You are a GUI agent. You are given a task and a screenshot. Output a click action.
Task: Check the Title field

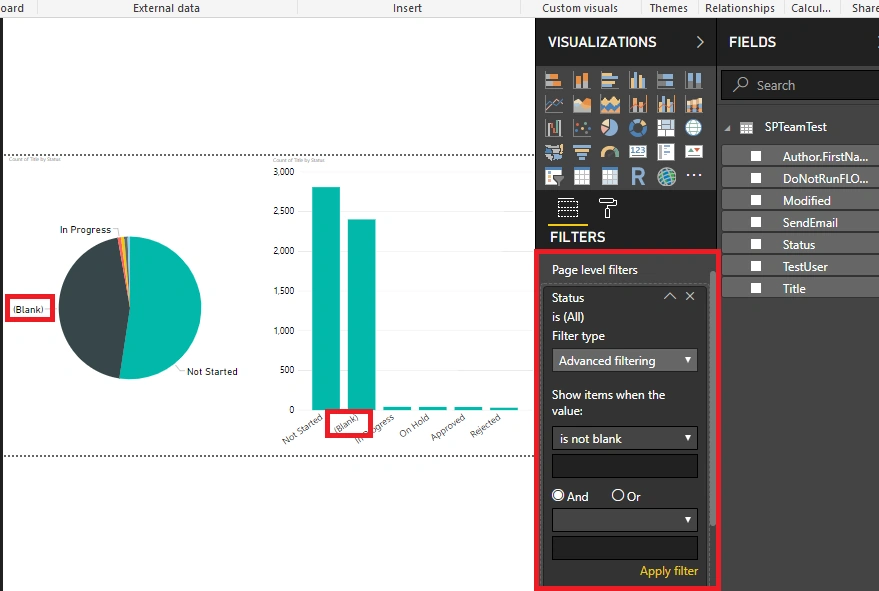pos(756,289)
